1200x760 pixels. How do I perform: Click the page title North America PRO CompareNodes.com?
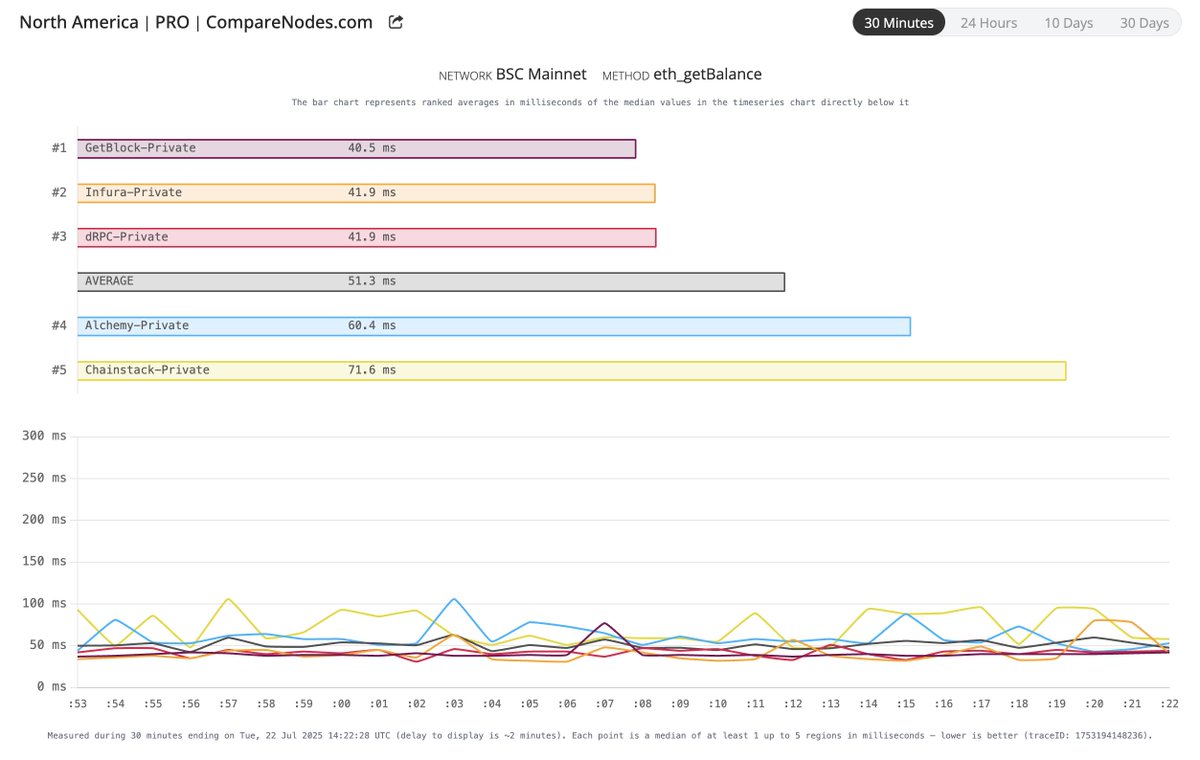click(196, 22)
